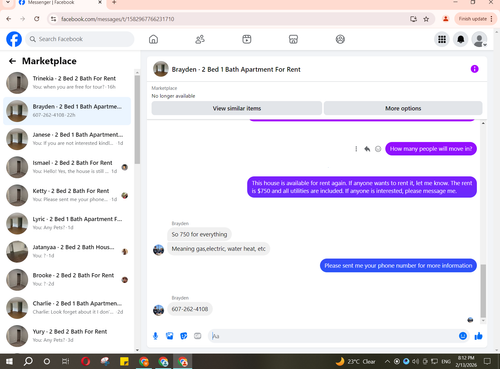This screenshot has width=500, height=369.
Task: Open Jatanyaa 2 Bed 2 Bath House conversation
Action: pyautogui.click(x=67, y=252)
